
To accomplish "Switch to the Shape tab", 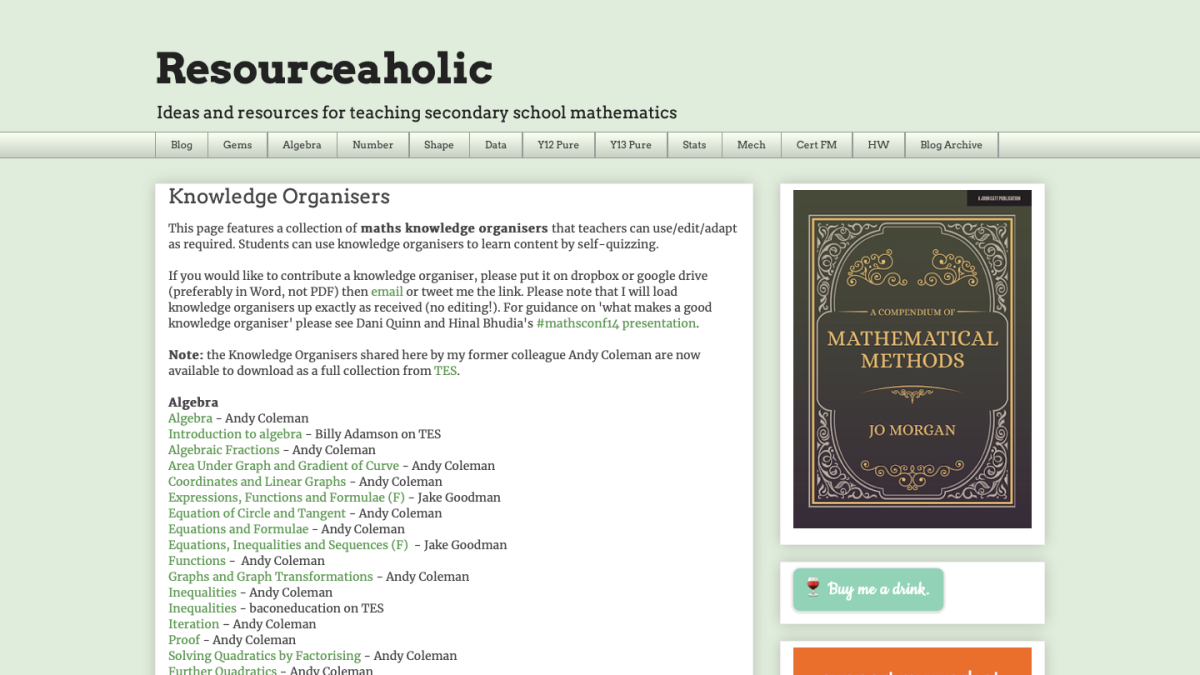I will [x=438, y=144].
